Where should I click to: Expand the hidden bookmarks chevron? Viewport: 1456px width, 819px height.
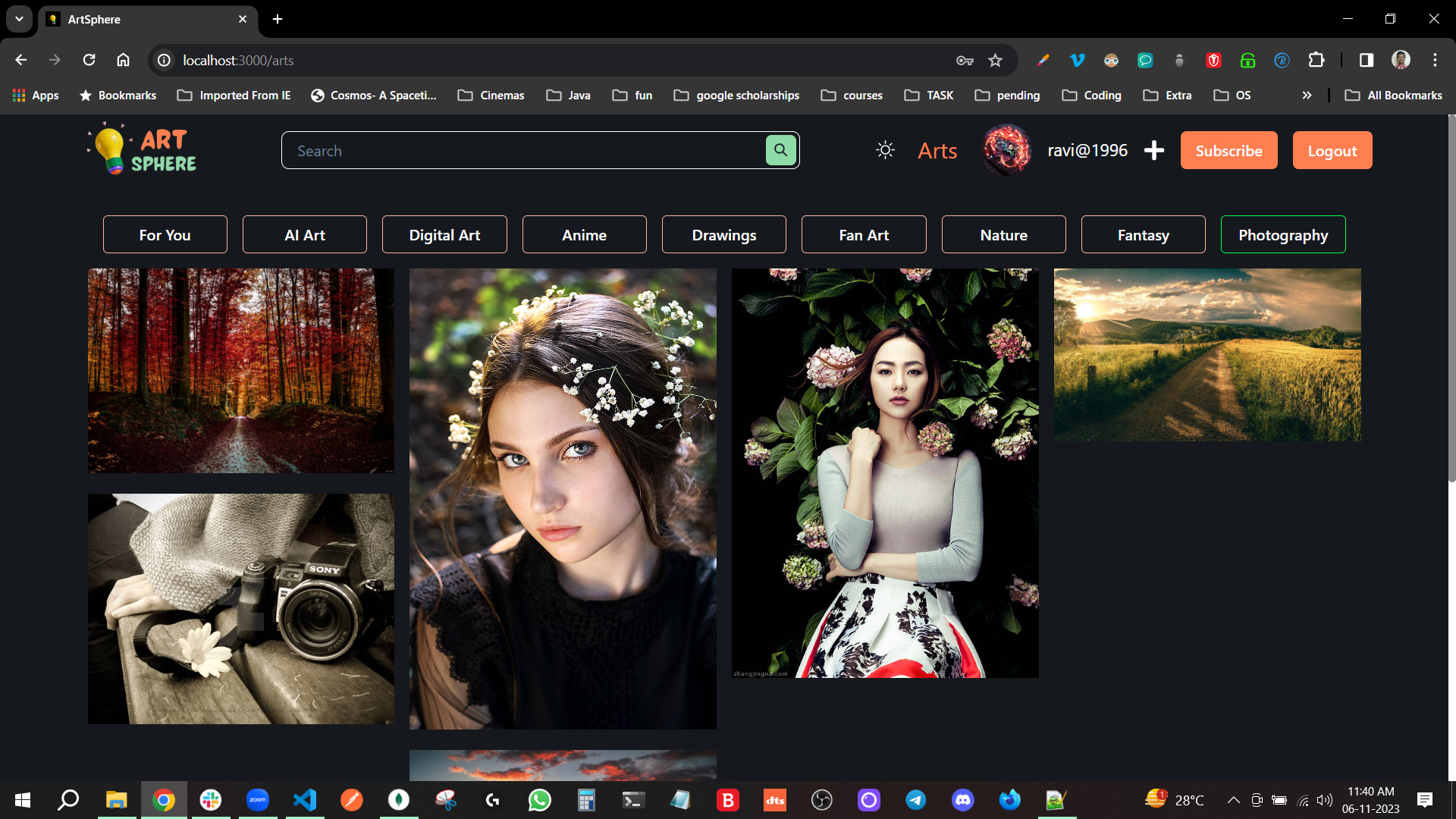(x=1307, y=96)
